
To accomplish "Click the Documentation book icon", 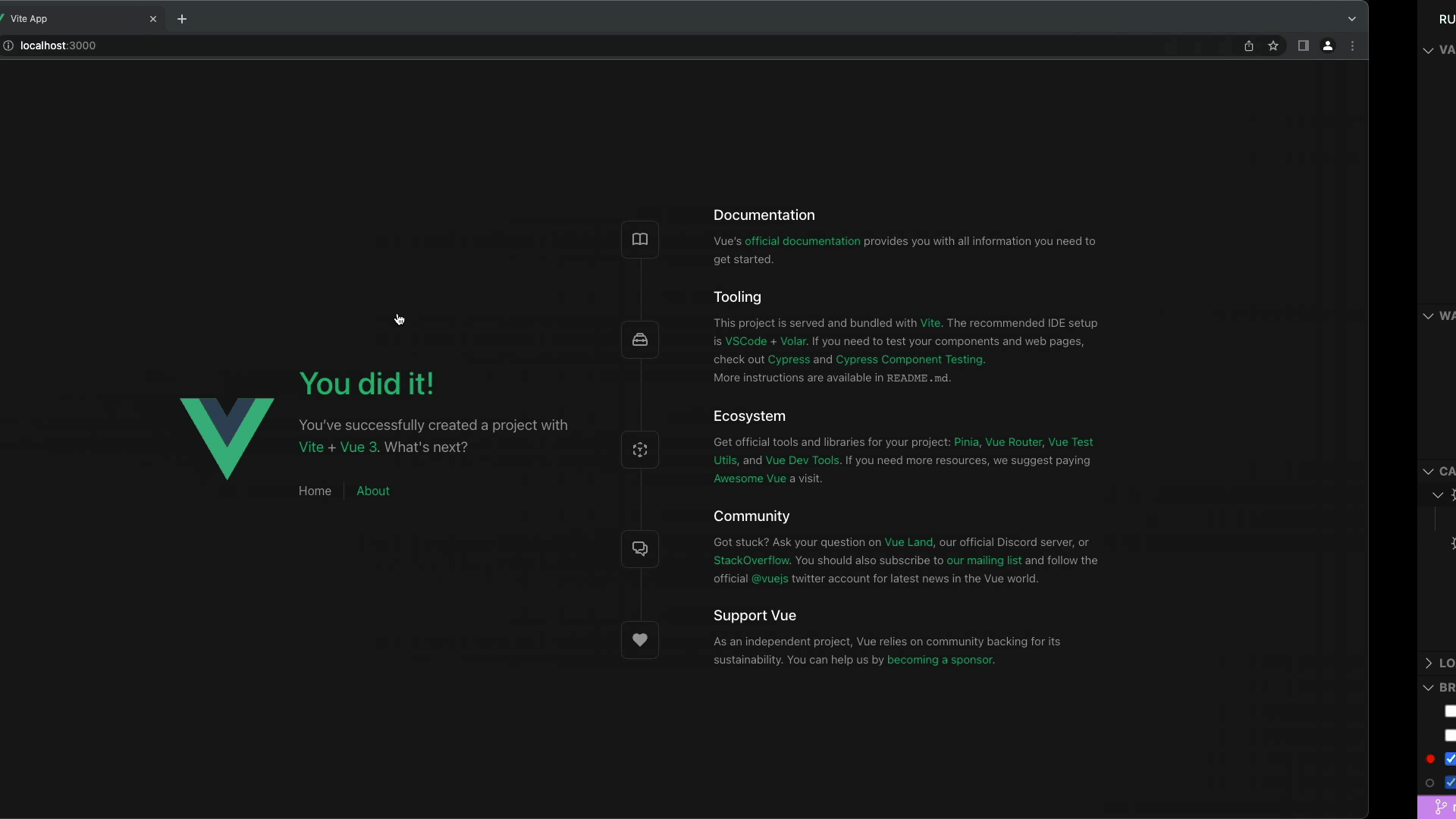I will (640, 240).
